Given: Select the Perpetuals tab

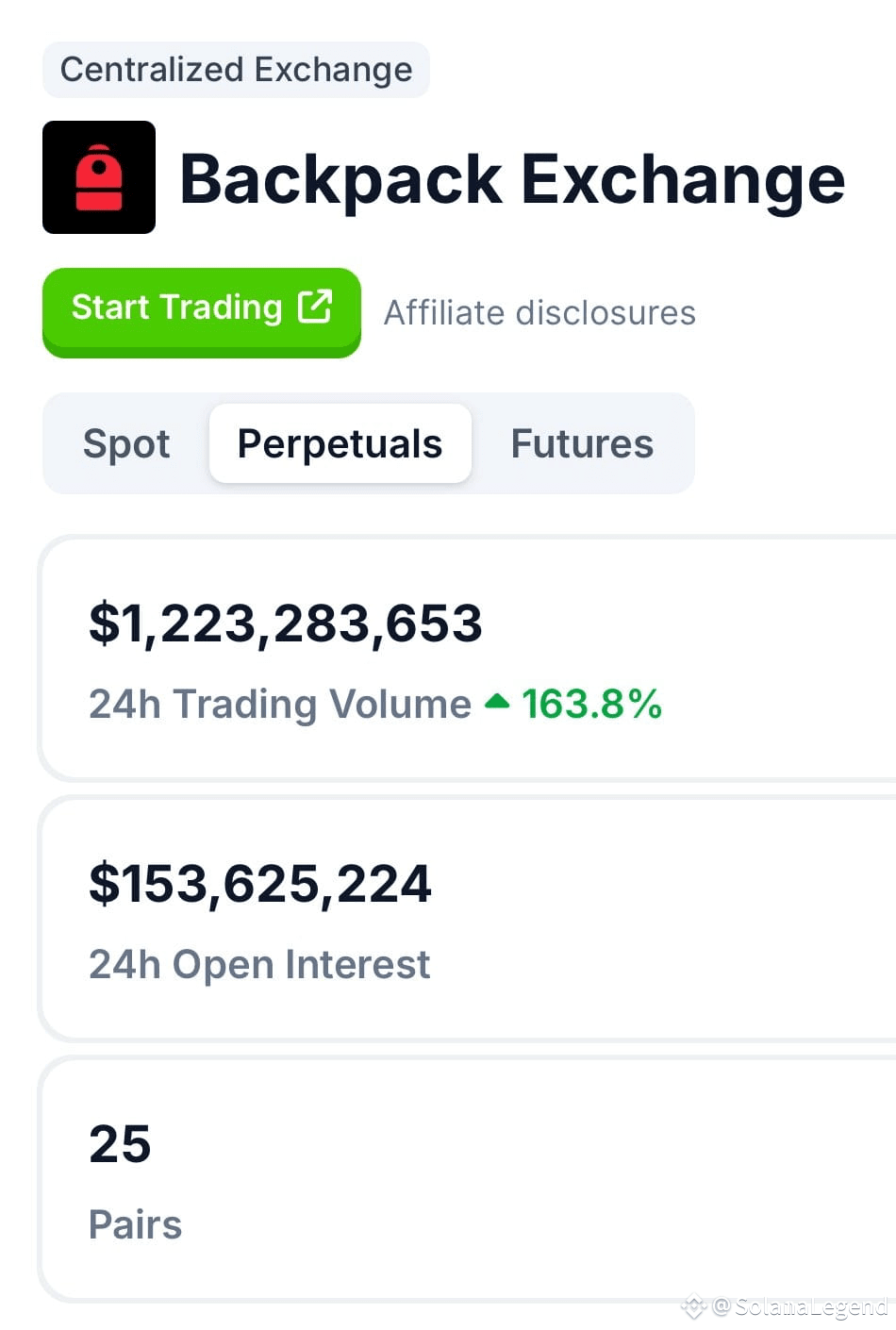Looking at the screenshot, I should click(x=340, y=443).
